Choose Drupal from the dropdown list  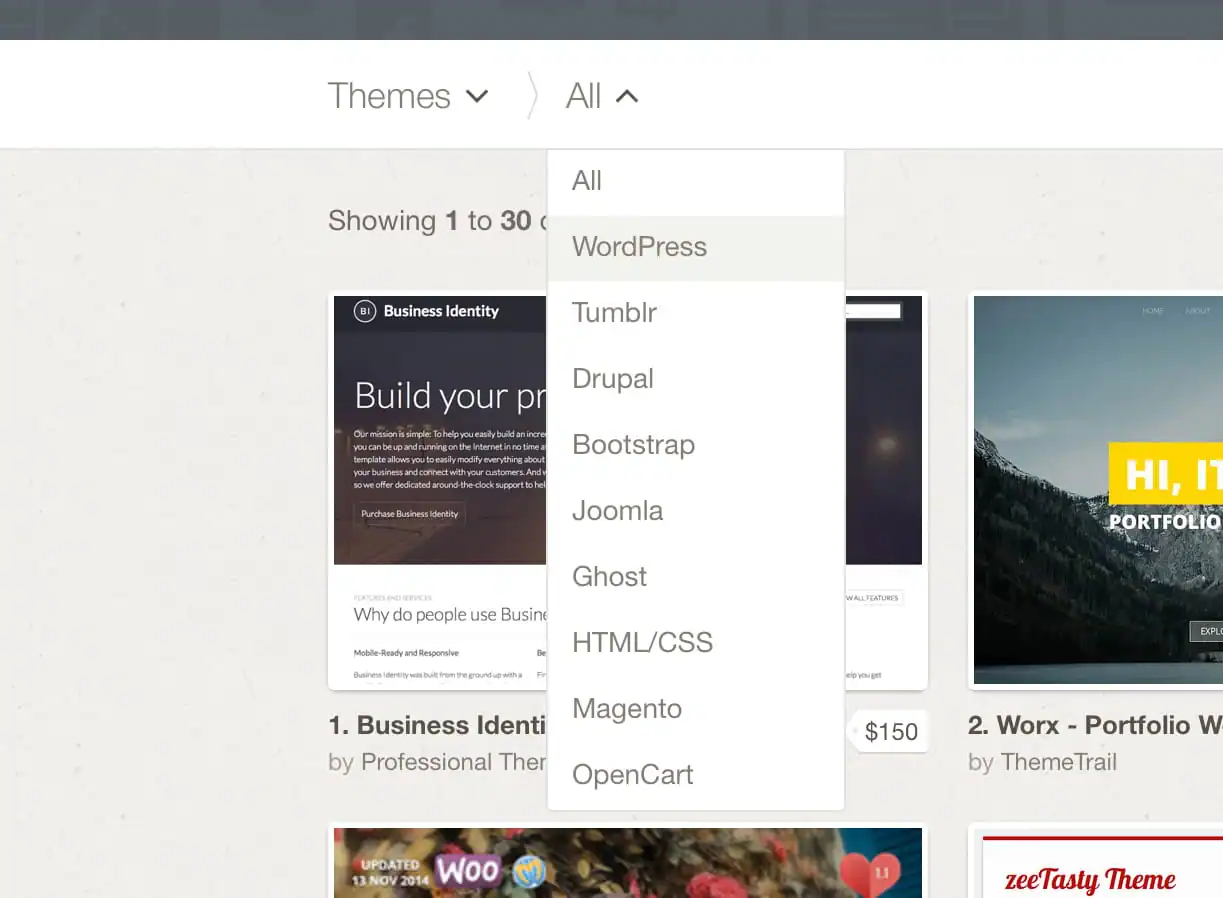click(x=696, y=379)
